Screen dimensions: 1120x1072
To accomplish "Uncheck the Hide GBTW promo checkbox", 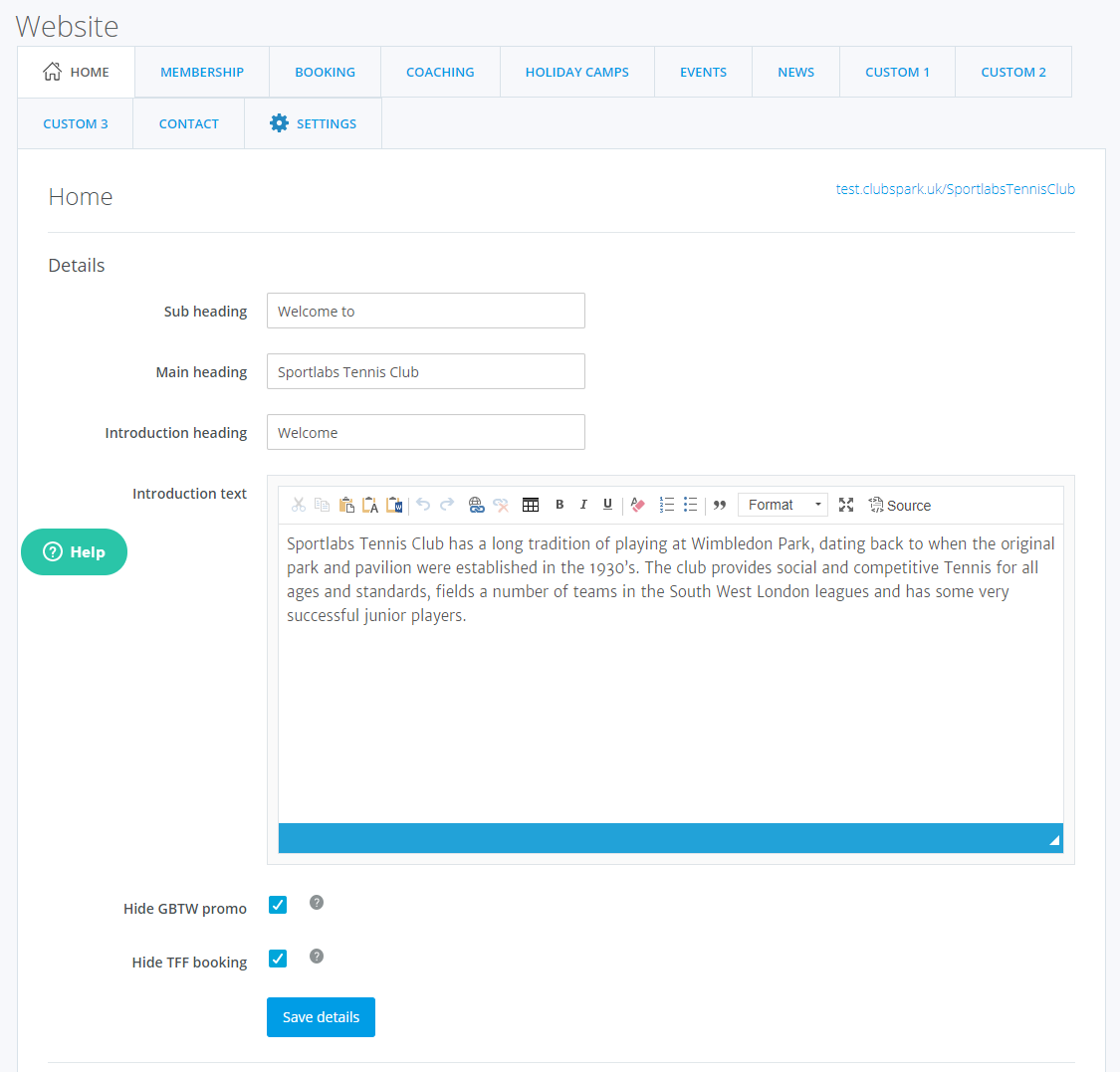I will click(278, 905).
